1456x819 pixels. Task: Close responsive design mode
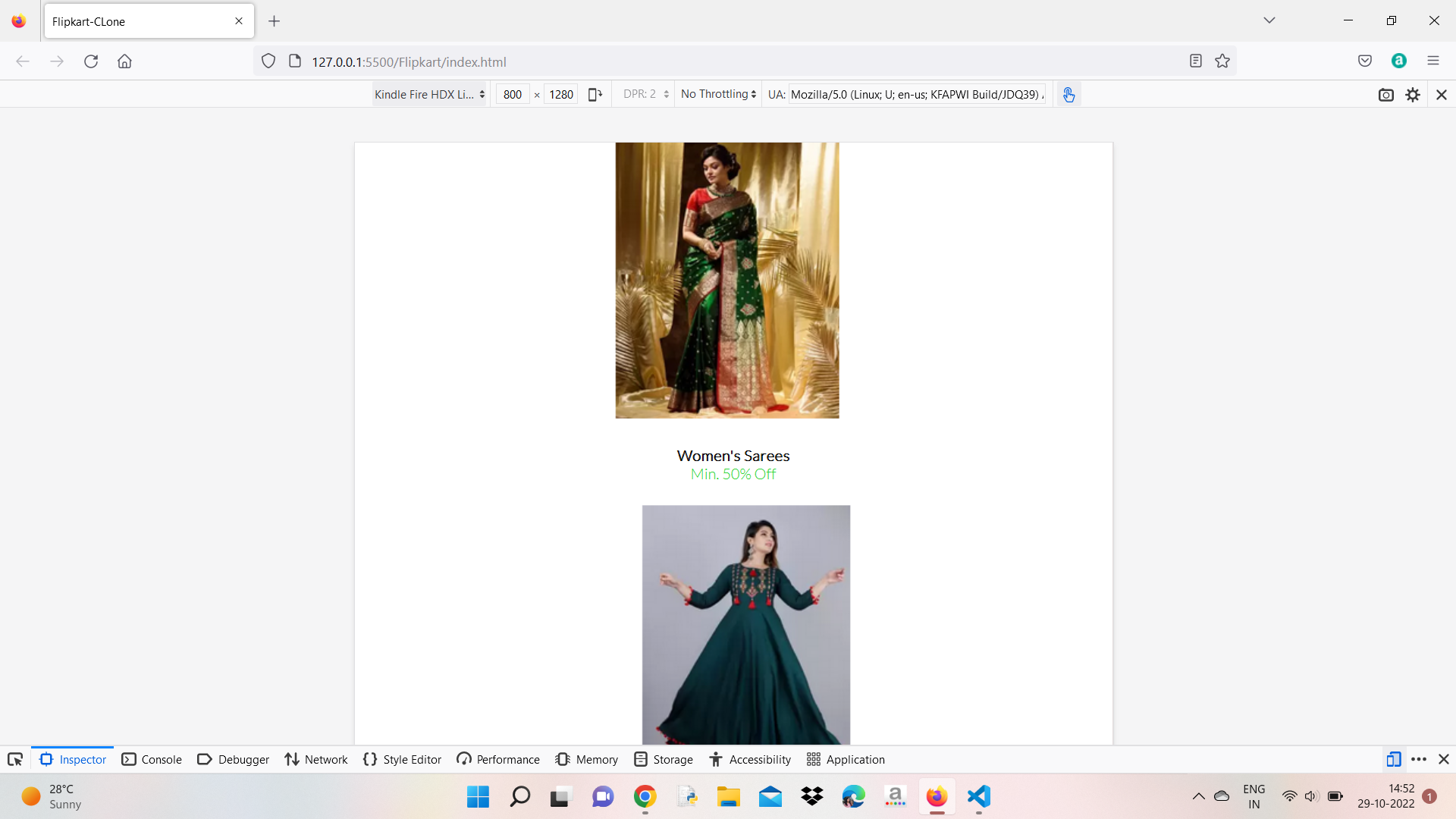point(1441,94)
